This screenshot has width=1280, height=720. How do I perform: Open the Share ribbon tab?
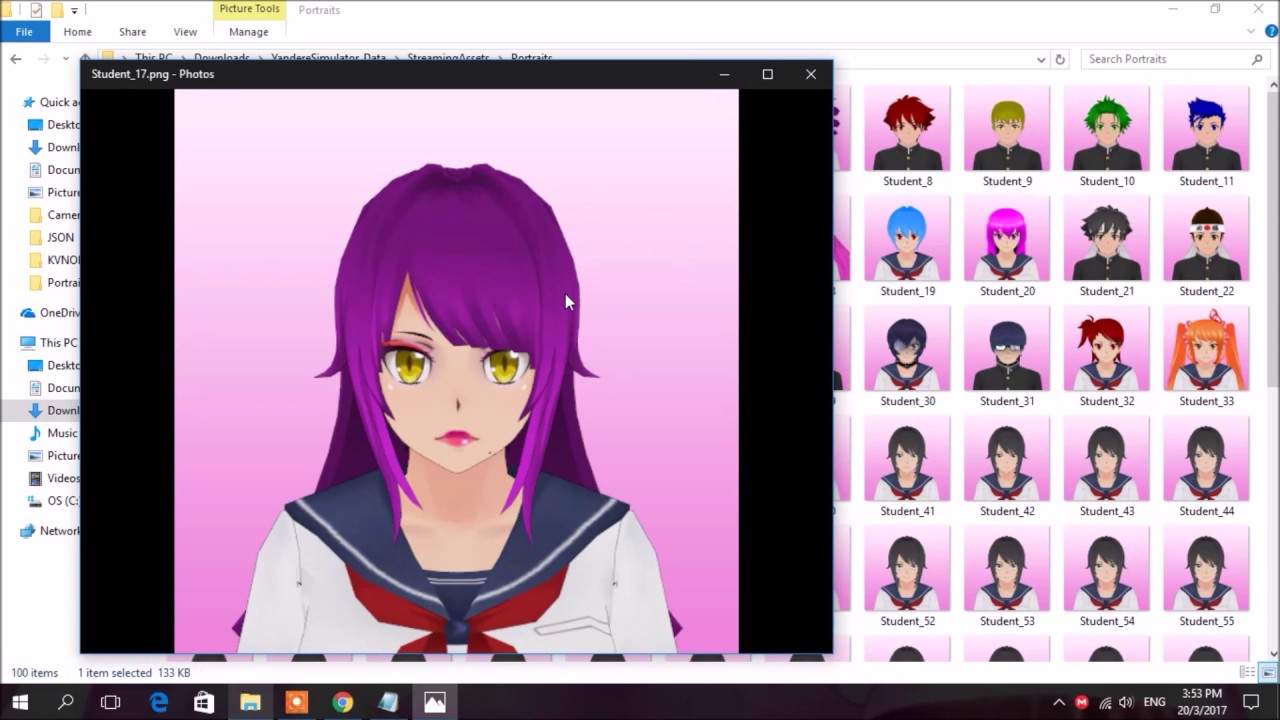132,32
